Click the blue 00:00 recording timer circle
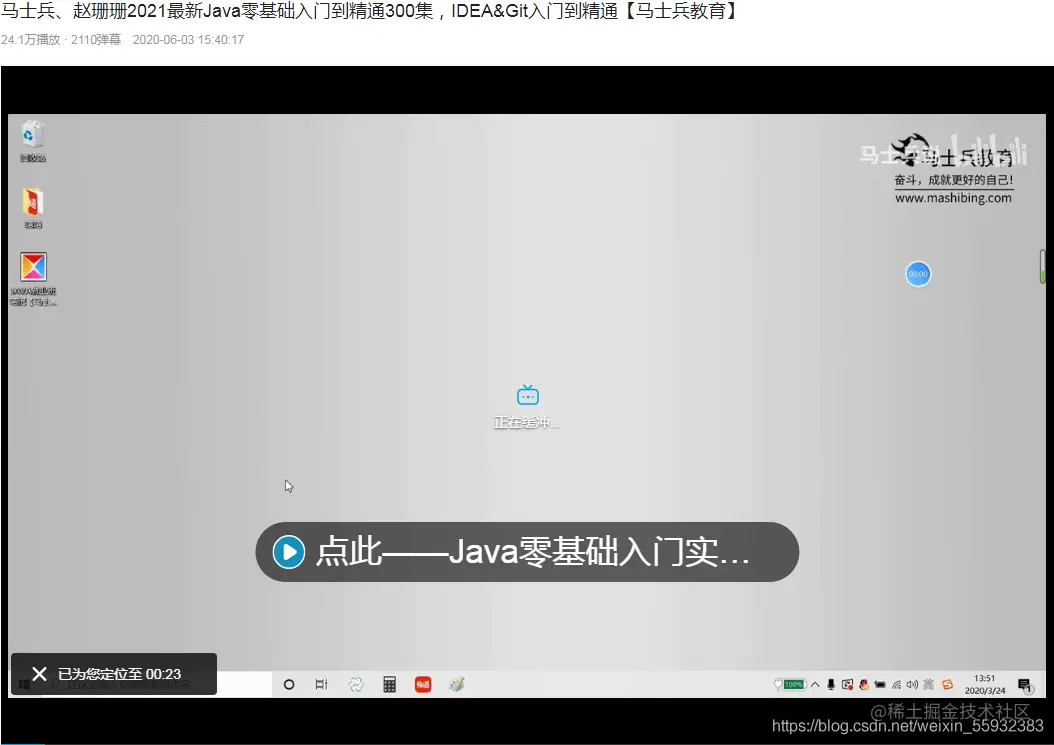The image size is (1054, 745). (x=918, y=274)
